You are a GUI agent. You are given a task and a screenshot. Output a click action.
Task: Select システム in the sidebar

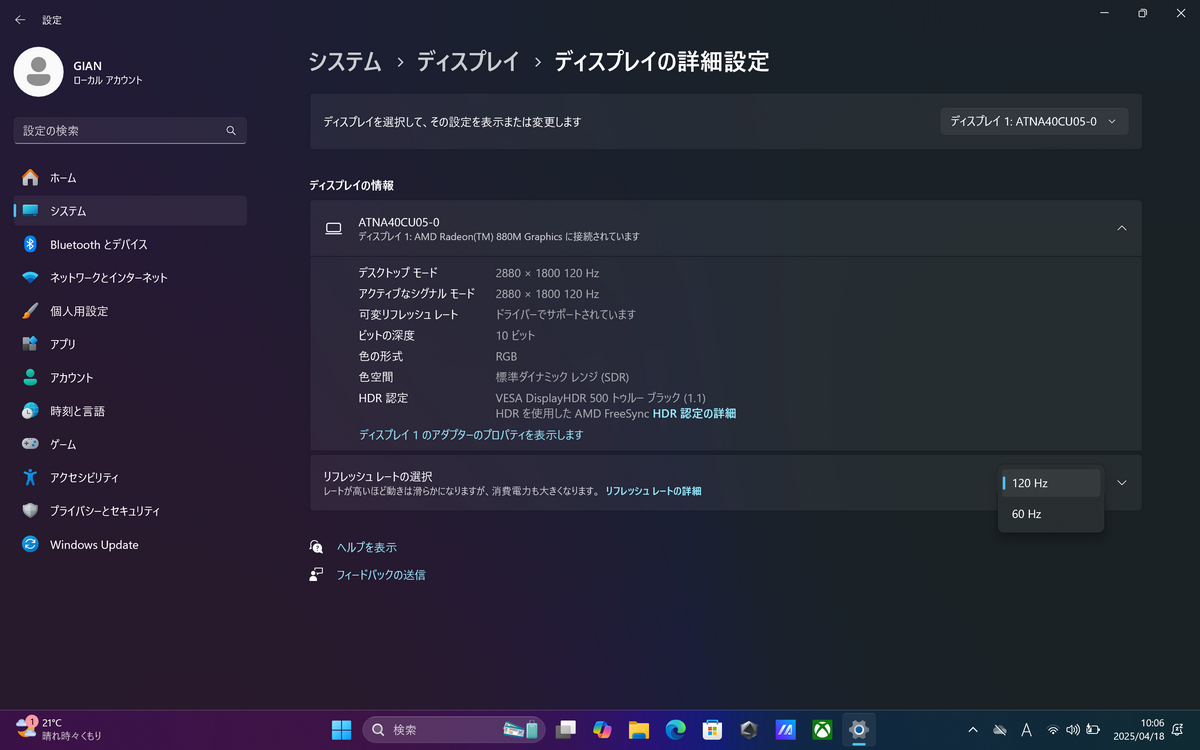click(130, 211)
